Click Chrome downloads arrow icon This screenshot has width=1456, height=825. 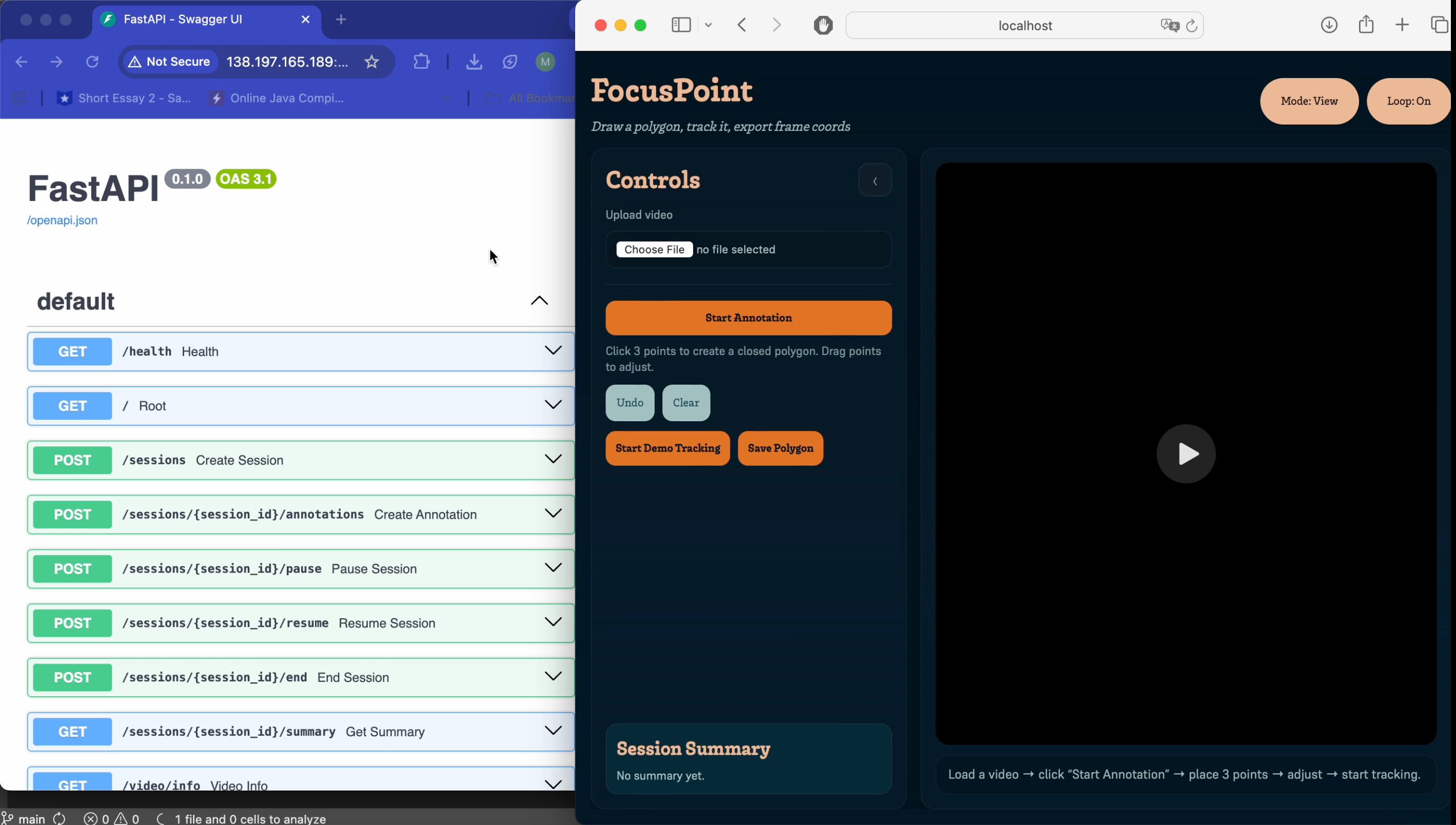(474, 62)
